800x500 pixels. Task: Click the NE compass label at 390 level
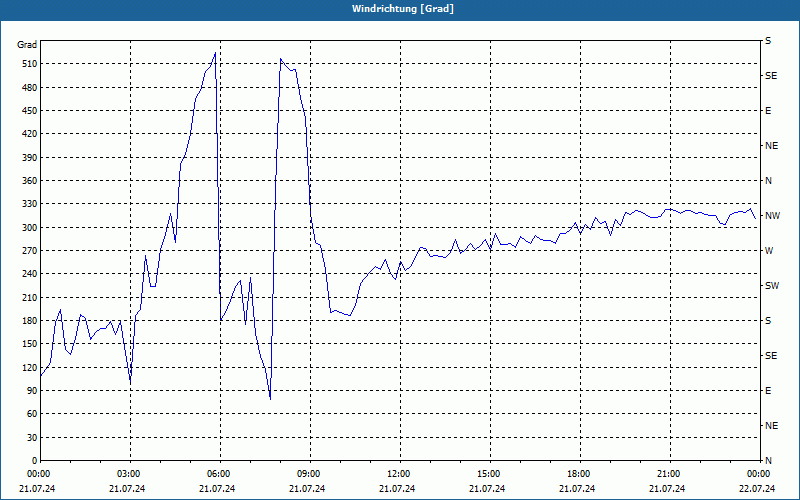click(x=771, y=145)
